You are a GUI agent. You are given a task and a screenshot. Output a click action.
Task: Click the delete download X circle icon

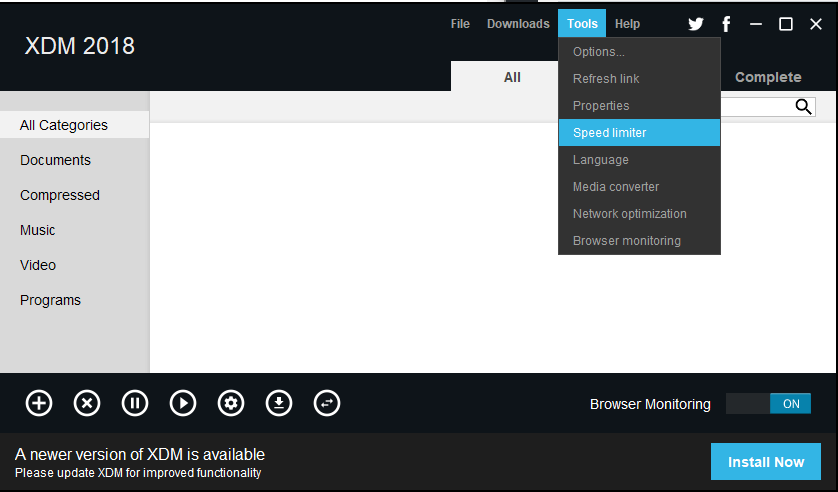pyautogui.click(x=87, y=403)
